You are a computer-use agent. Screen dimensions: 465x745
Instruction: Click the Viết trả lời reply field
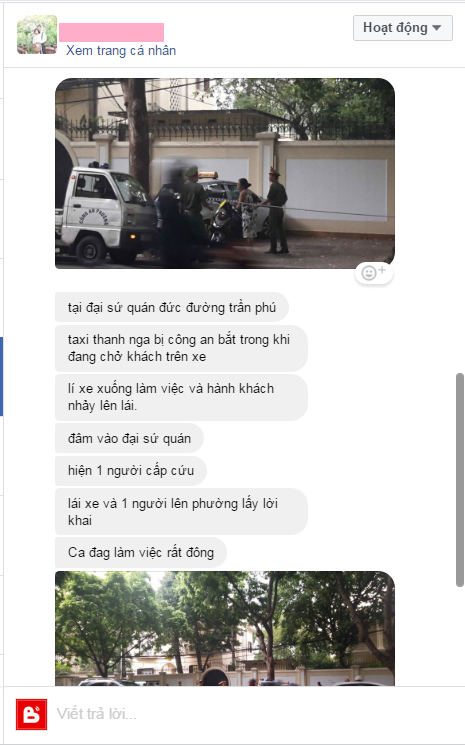click(x=247, y=714)
